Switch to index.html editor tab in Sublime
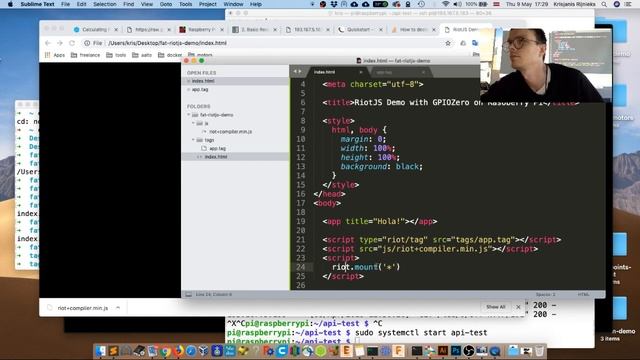The image size is (640, 360). point(335,72)
